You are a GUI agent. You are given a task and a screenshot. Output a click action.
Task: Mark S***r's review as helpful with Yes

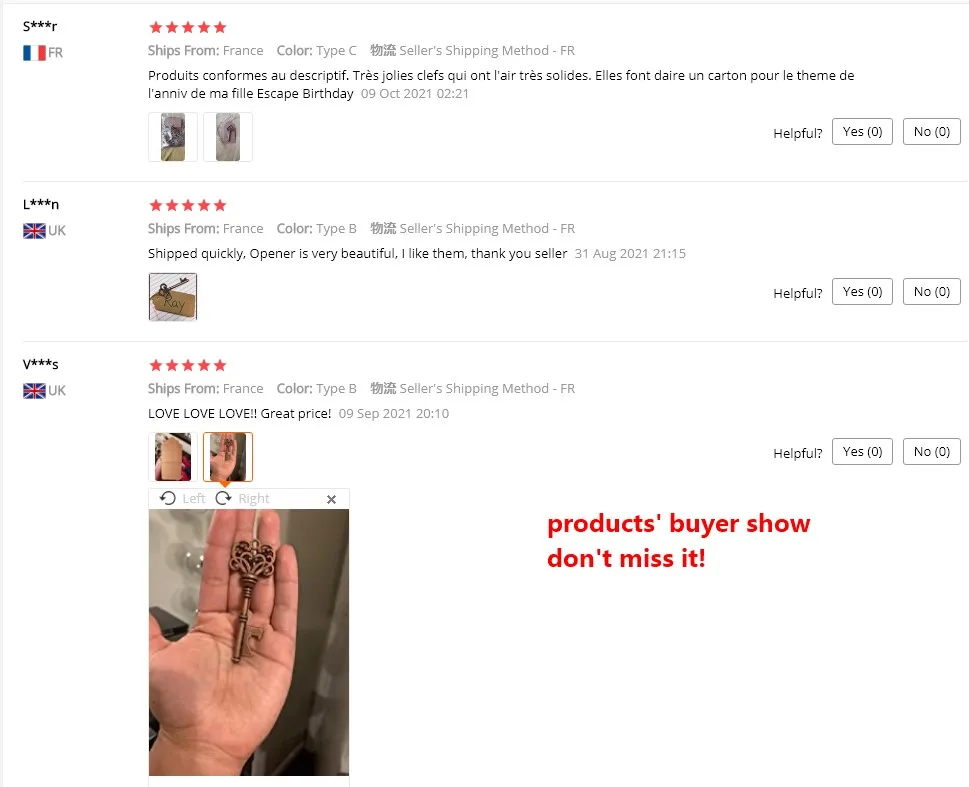click(862, 132)
